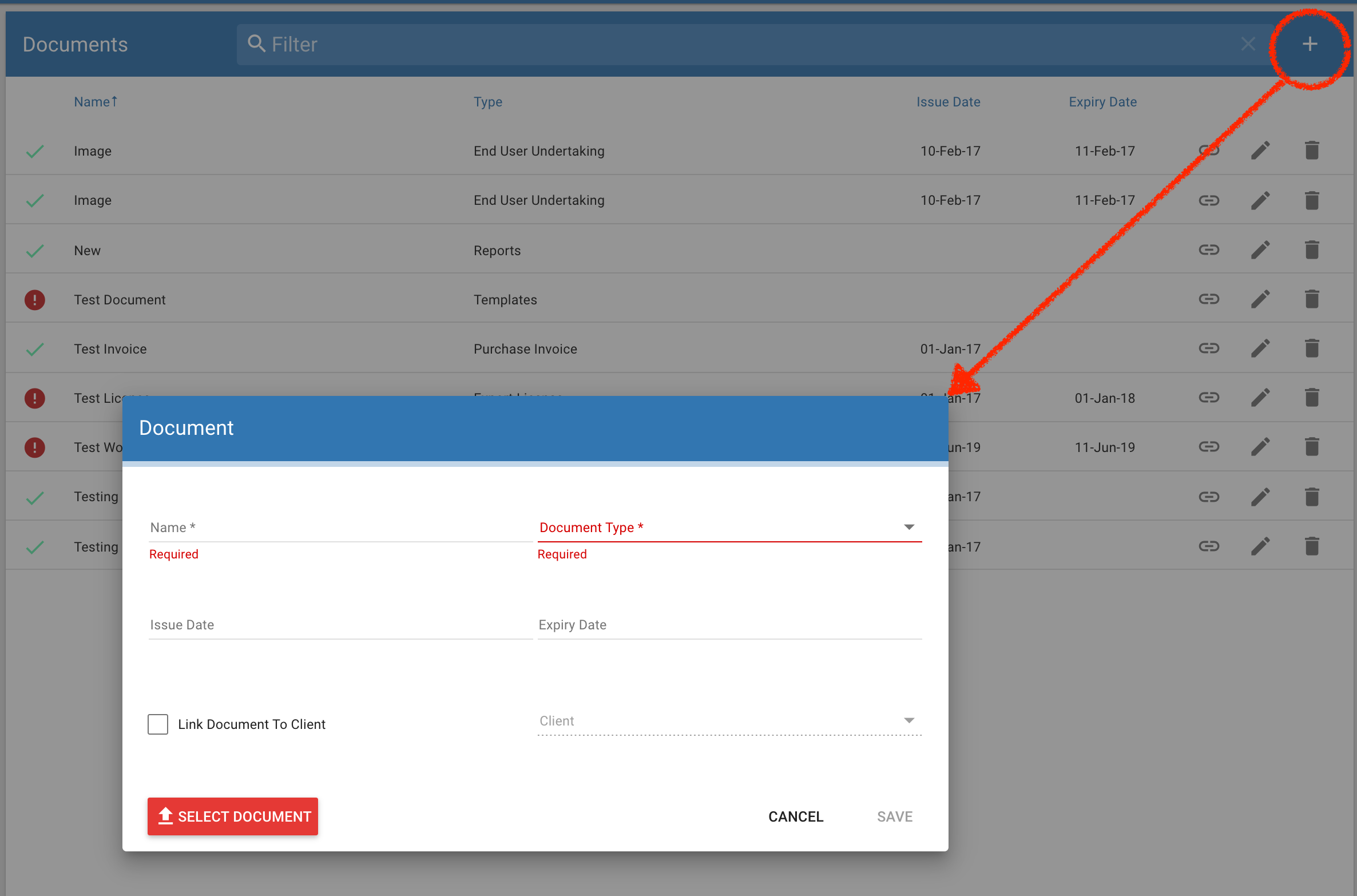Click link icon in 01-Jan-18 expiry row
This screenshot has height=896, width=1357.
coord(1209,397)
